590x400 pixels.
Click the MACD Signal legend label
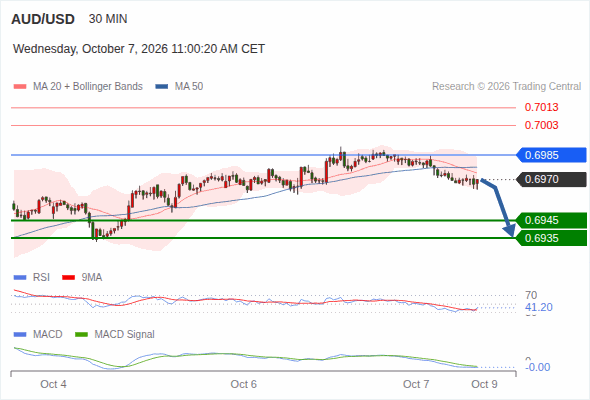click(x=125, y=334)
